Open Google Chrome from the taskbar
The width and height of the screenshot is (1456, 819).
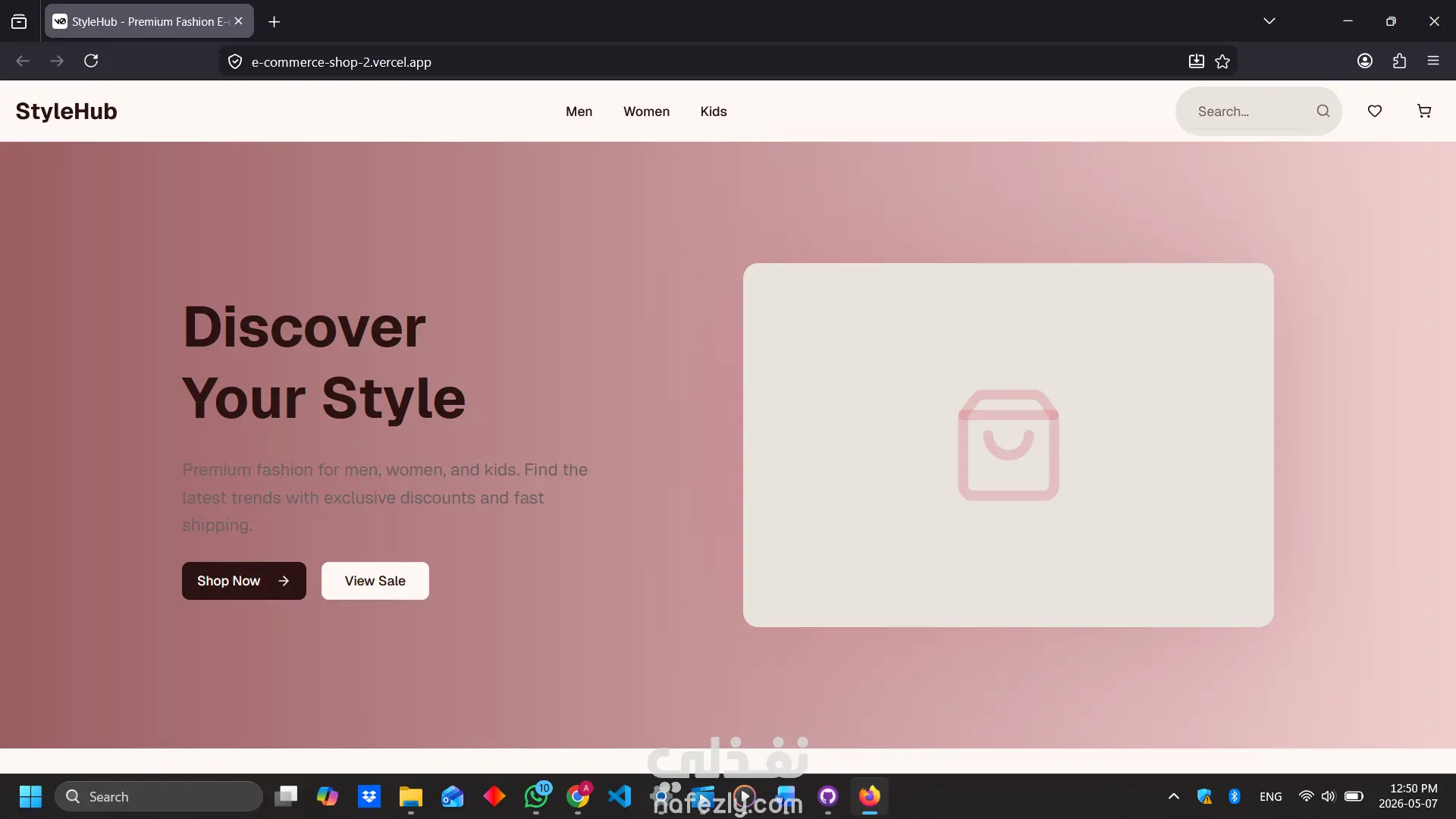click(578, 796)
